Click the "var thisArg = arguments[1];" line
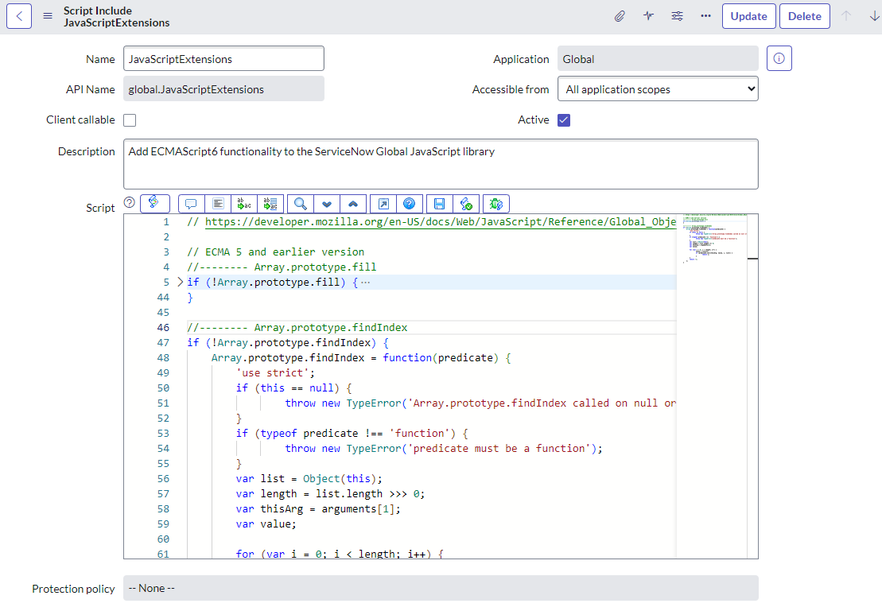 point(318,509)
